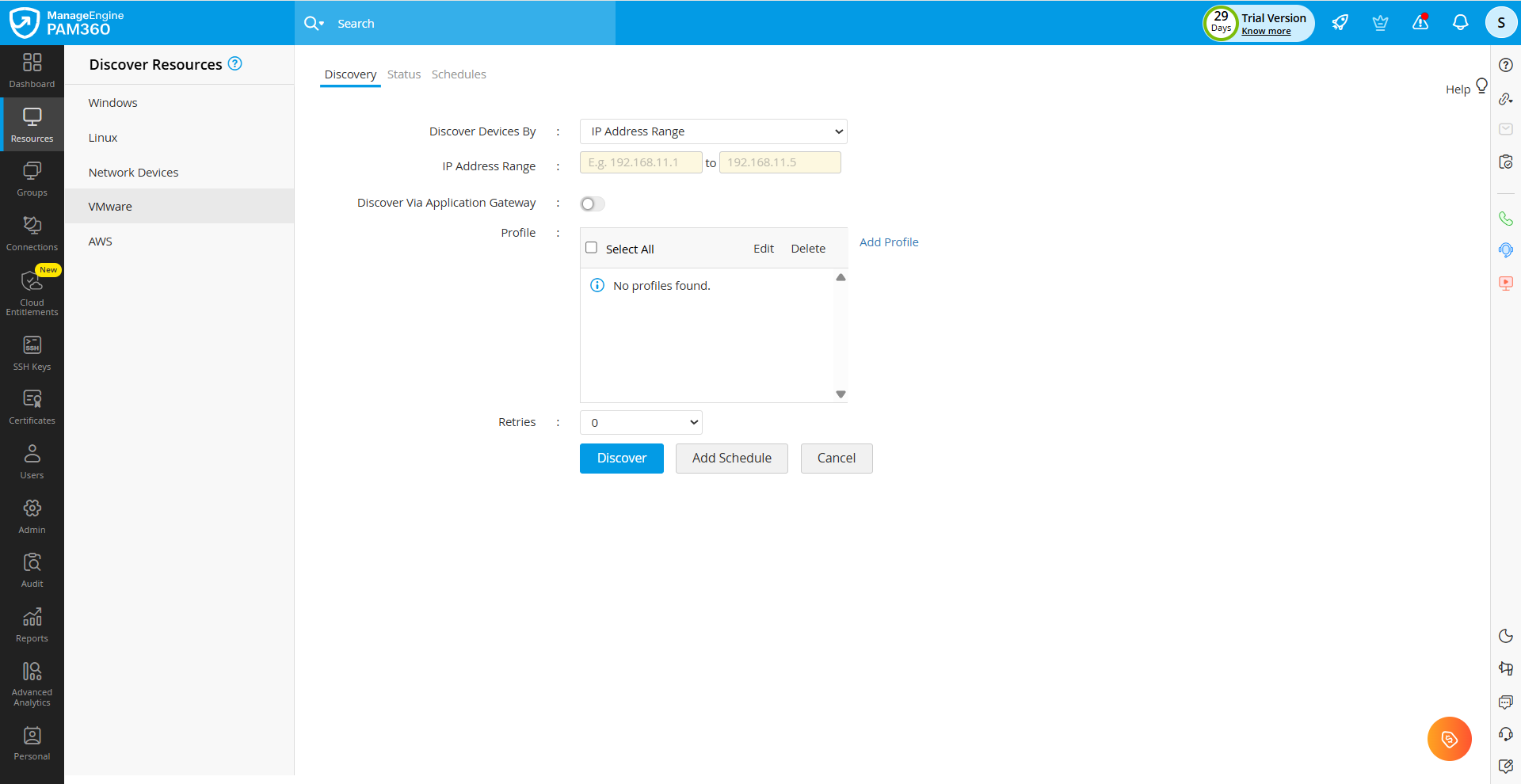The image size is (1521, 784).
Task: Open the Audit section
Action: [x=32, y=570]
